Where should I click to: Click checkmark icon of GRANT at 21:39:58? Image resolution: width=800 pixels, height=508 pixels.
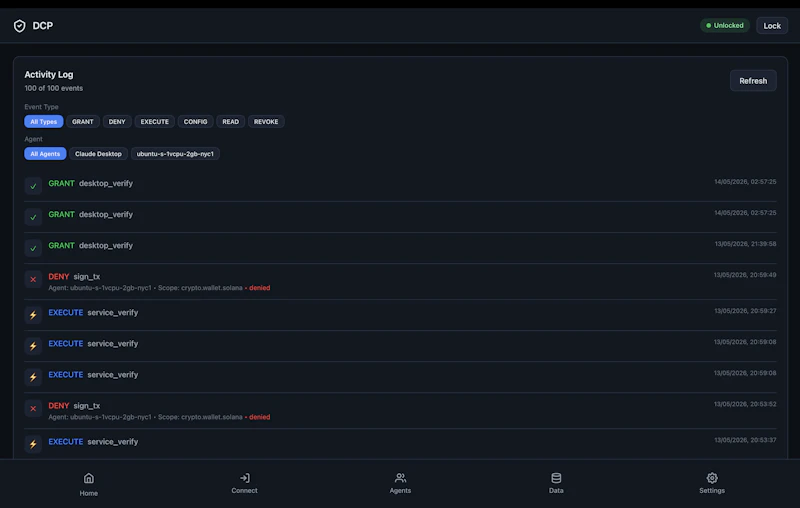(33, 248)
